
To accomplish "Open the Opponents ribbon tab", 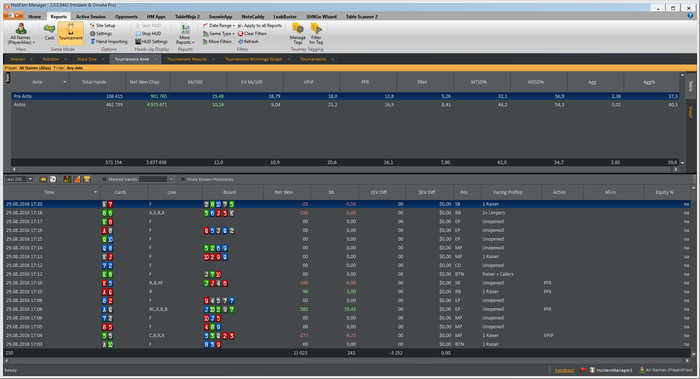I will (x=126, y=17).
